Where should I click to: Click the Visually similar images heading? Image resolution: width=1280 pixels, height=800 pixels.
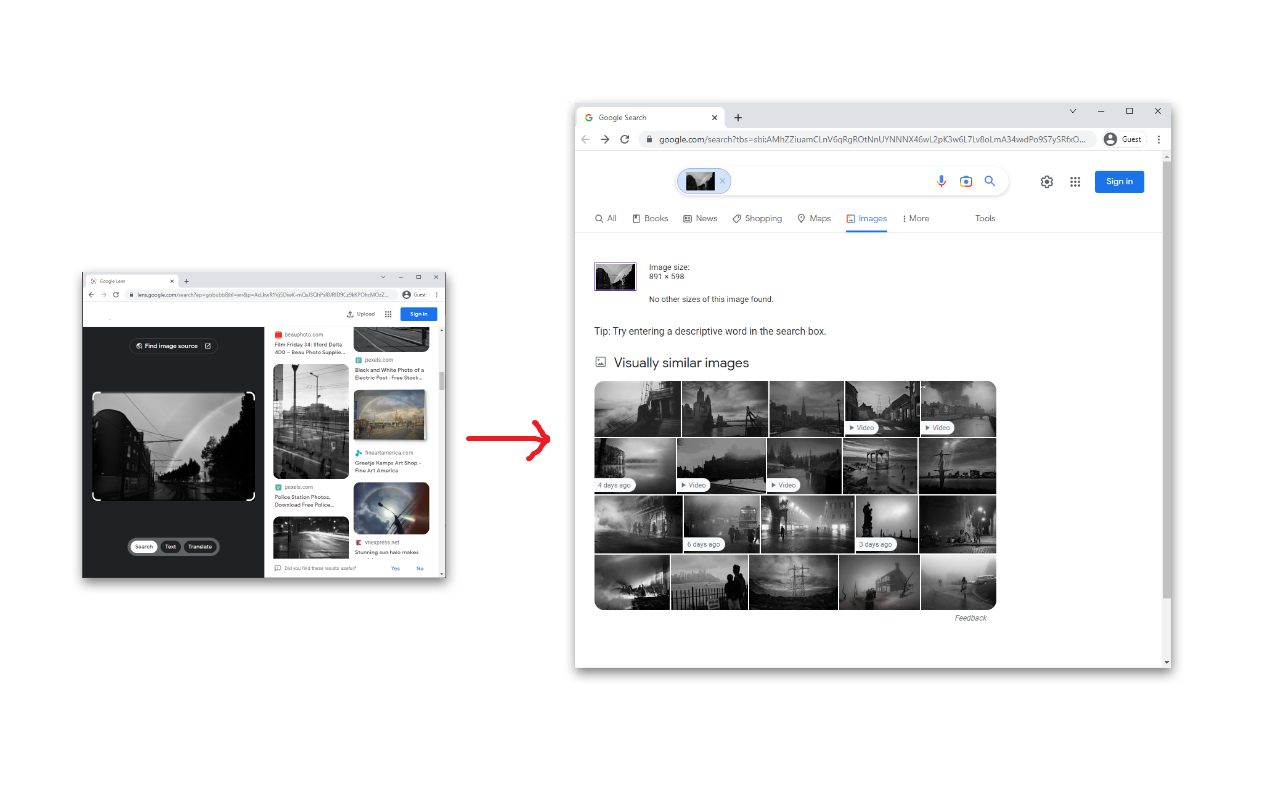click(x=681, y=363)
